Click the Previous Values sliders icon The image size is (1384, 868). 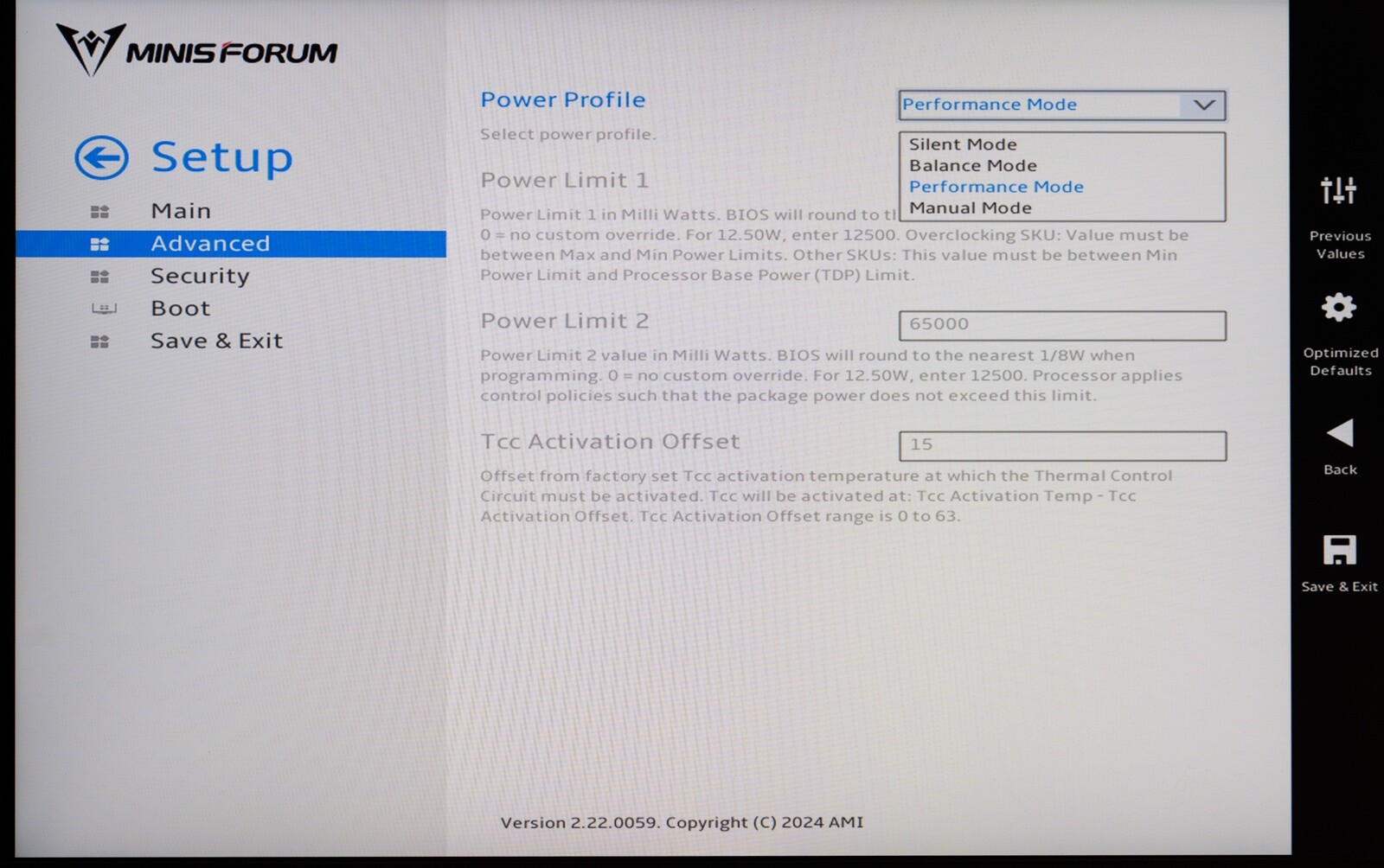[1338, 190]
